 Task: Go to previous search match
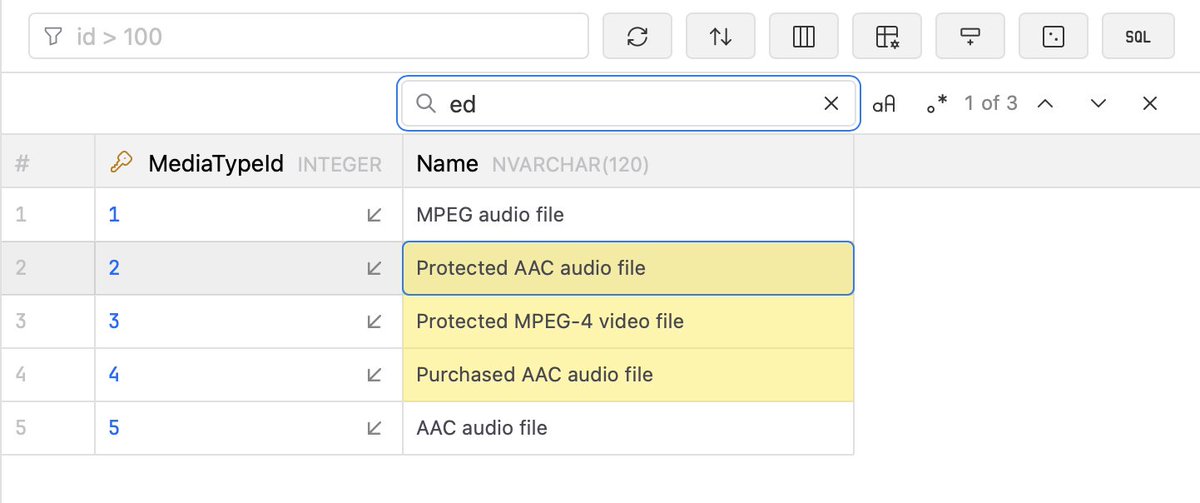[x=1045, y=104]
